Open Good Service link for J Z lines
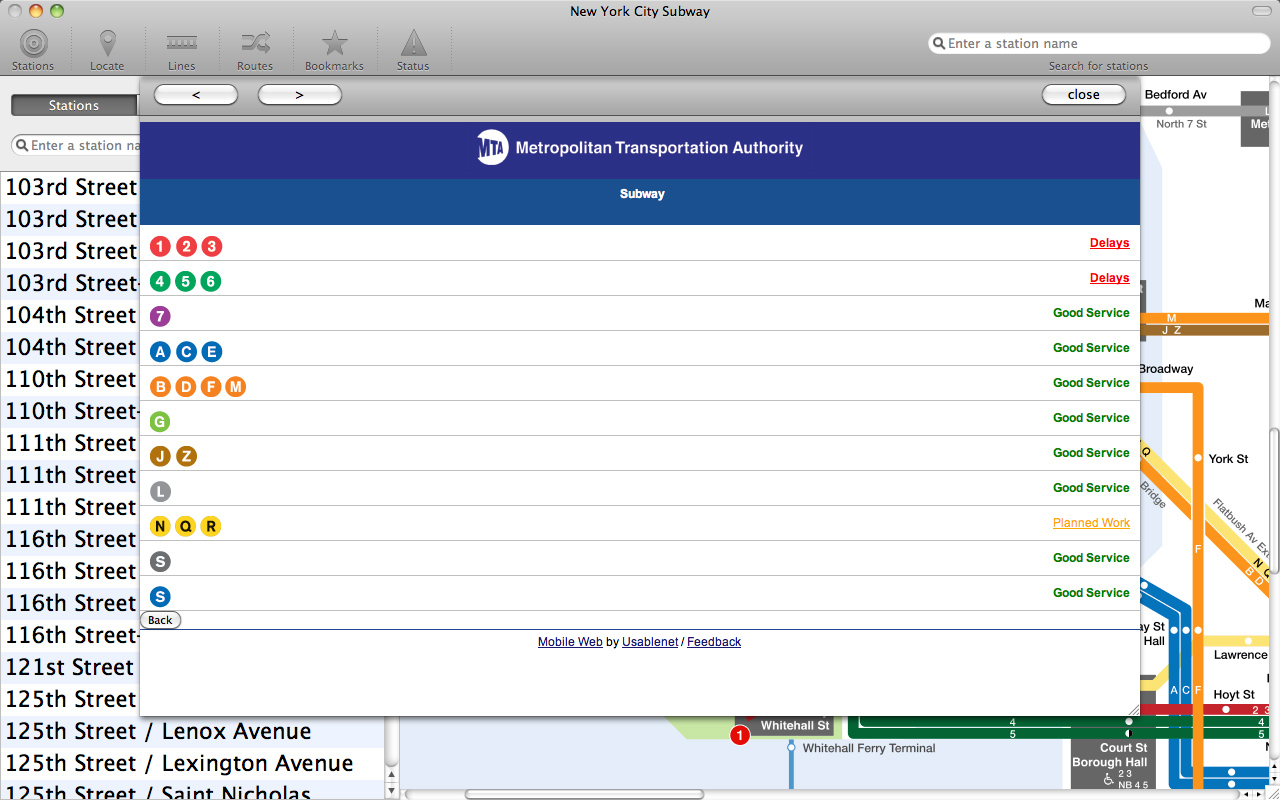This screenshot has height=800, width=1280. pos(1091,453)
